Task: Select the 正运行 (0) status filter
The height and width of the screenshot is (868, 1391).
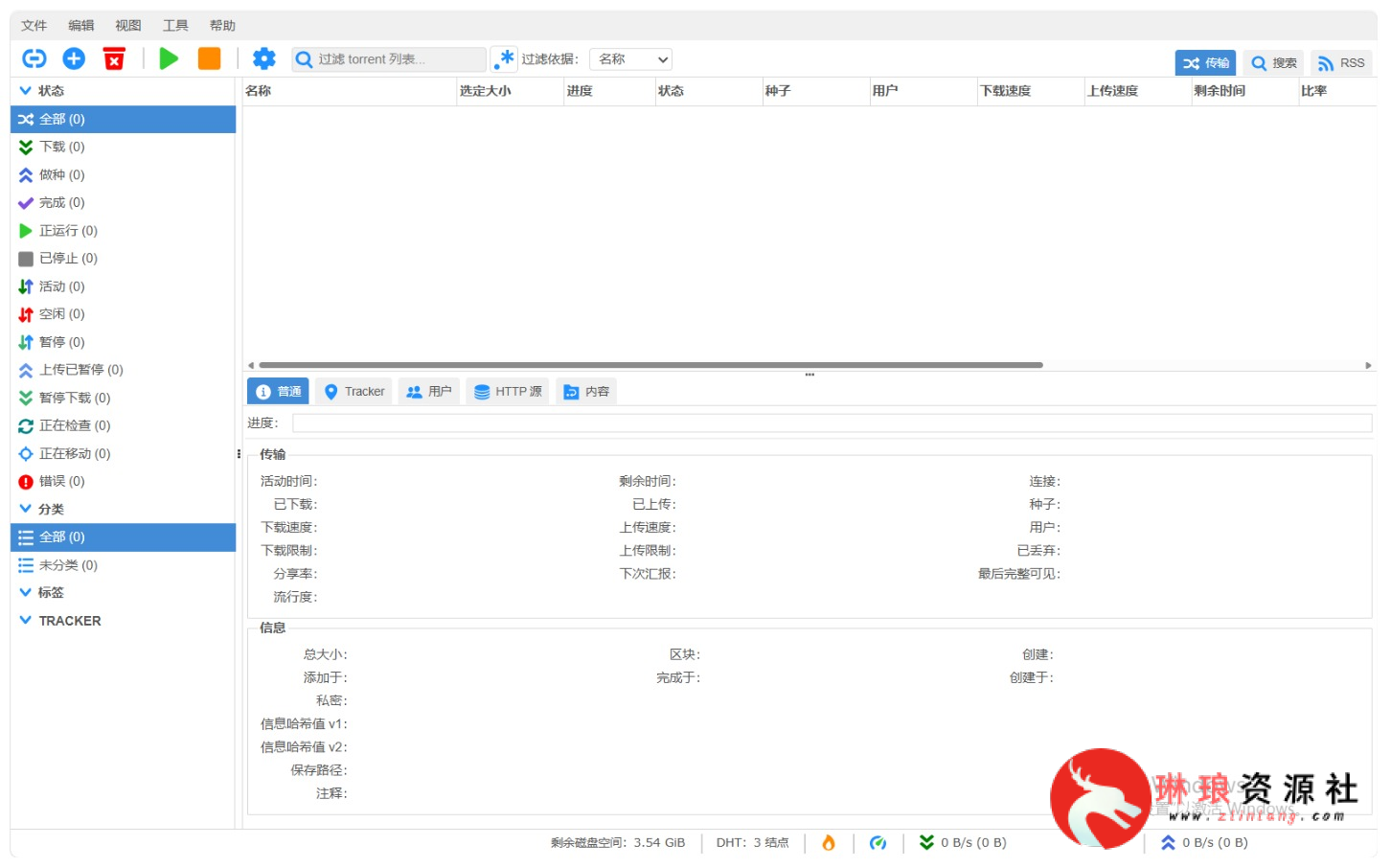Action: click(x=123, y=231)
